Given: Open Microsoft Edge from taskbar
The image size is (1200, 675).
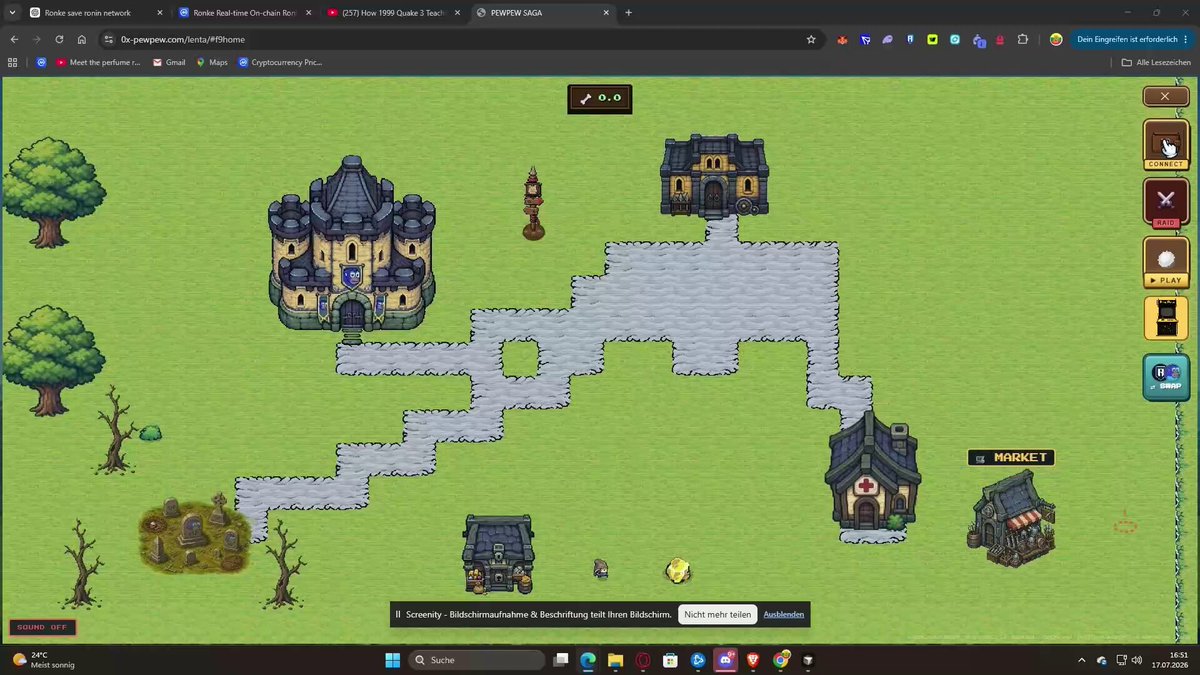Looking at the screenshot, I should pos(588,660).
